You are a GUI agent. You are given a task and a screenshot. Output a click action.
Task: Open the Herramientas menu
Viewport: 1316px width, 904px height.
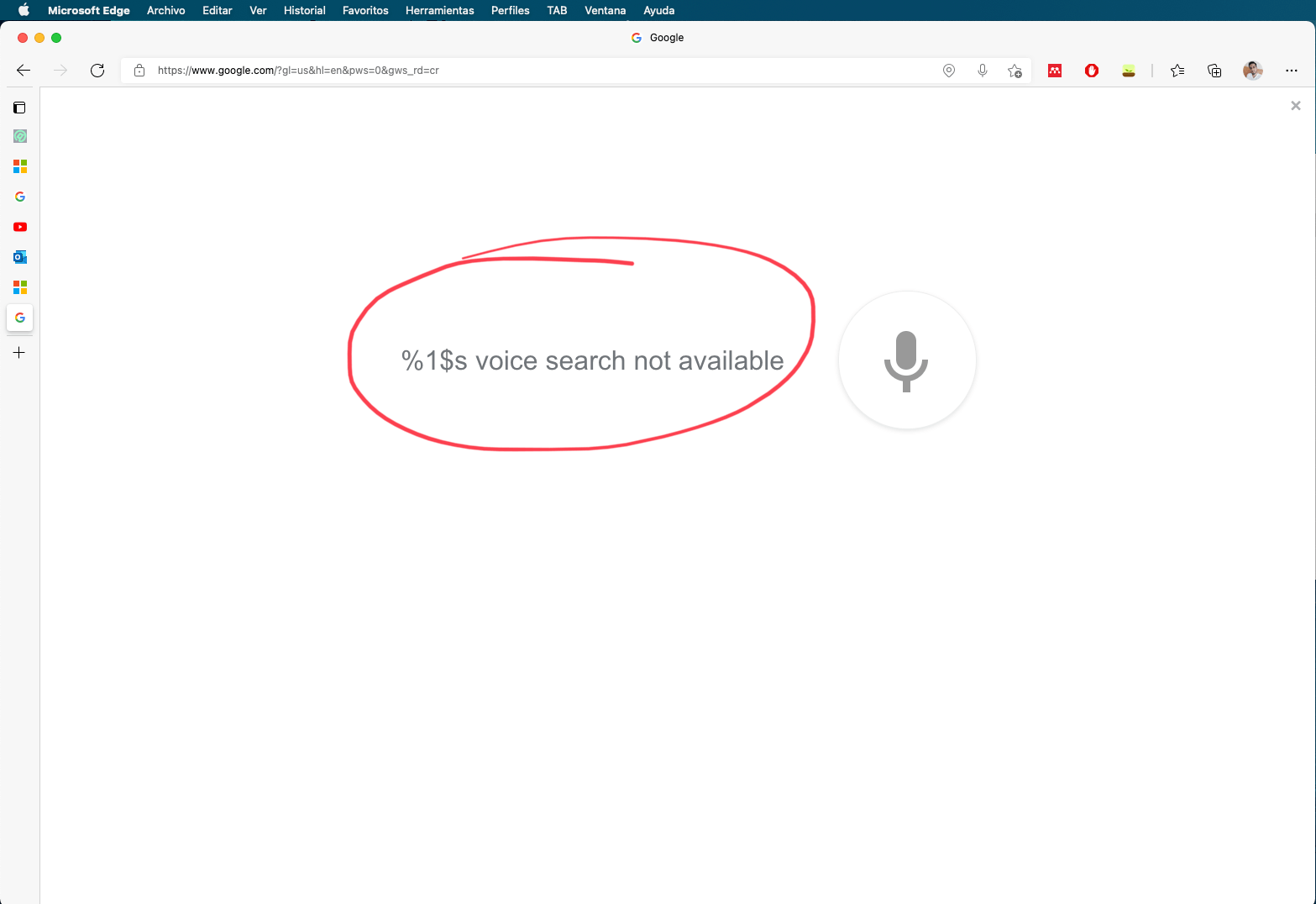coord(439,10)
